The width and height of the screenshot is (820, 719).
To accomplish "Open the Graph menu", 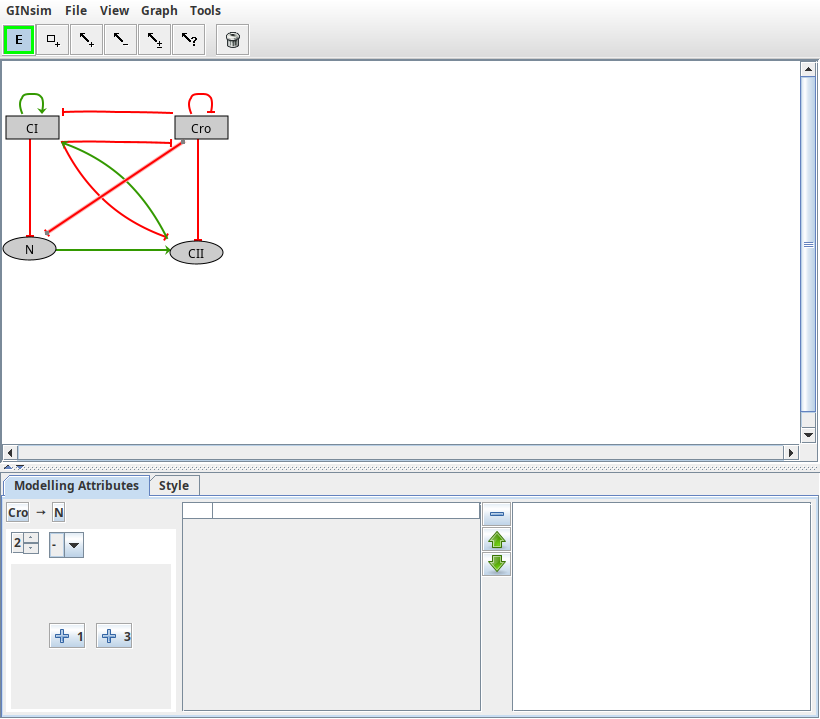I will coord(159,10).
